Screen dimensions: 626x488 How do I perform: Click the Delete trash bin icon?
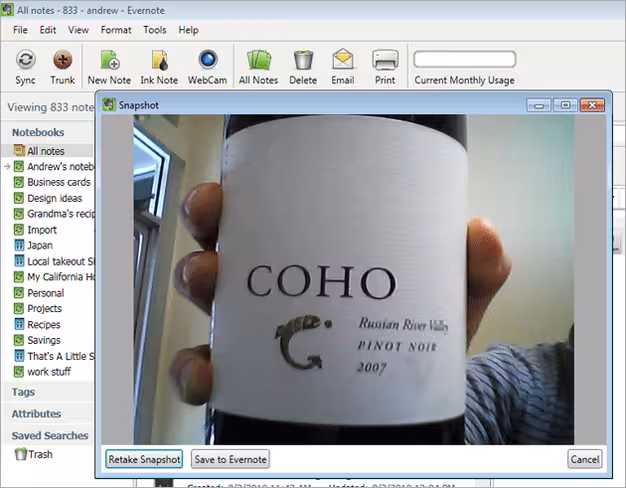(x=303, y=60)
